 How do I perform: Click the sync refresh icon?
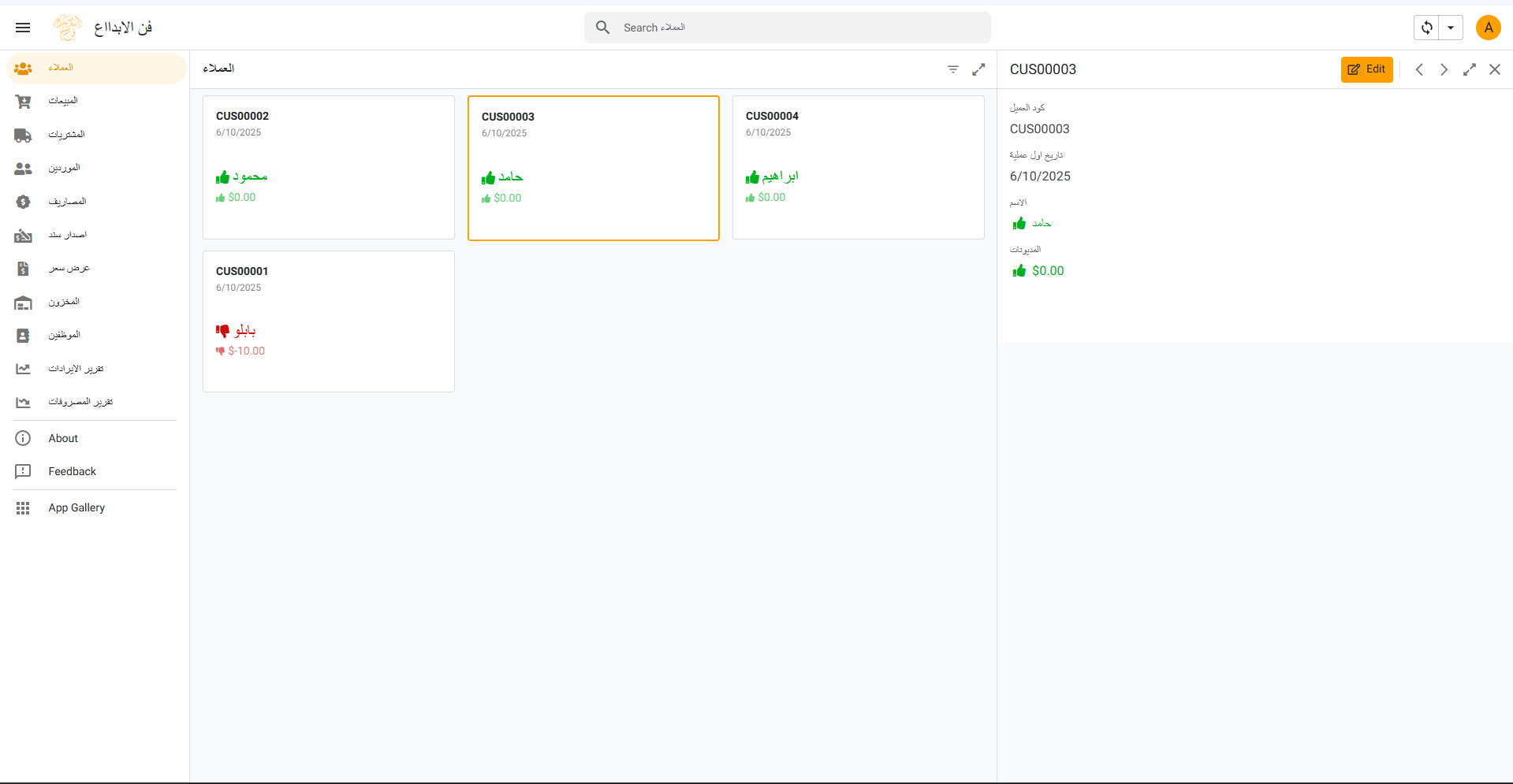pos(1426,28)
